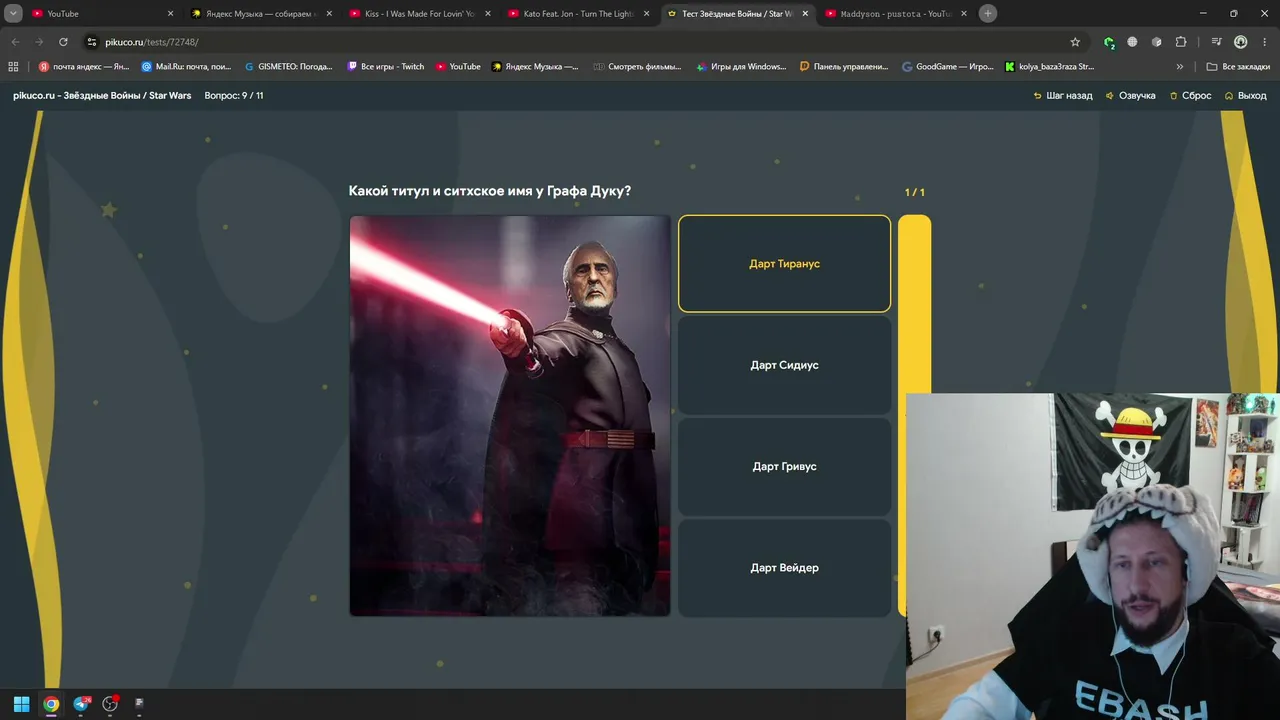Click the Windows Start button

(21, 704)
